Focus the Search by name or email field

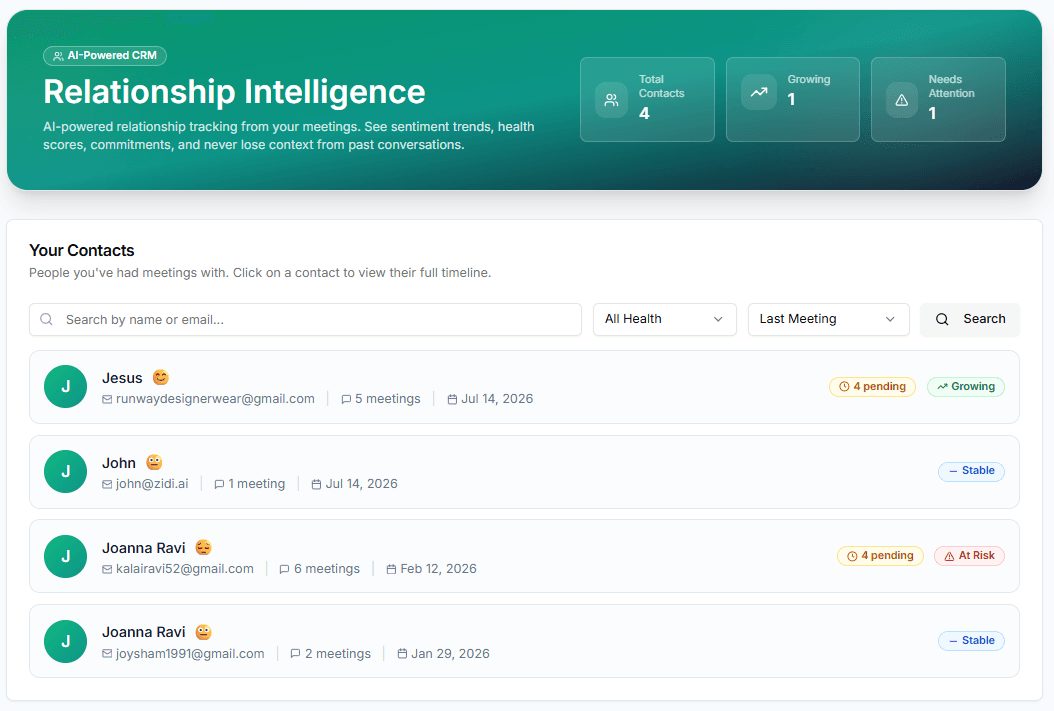click(x=305, y=319)
